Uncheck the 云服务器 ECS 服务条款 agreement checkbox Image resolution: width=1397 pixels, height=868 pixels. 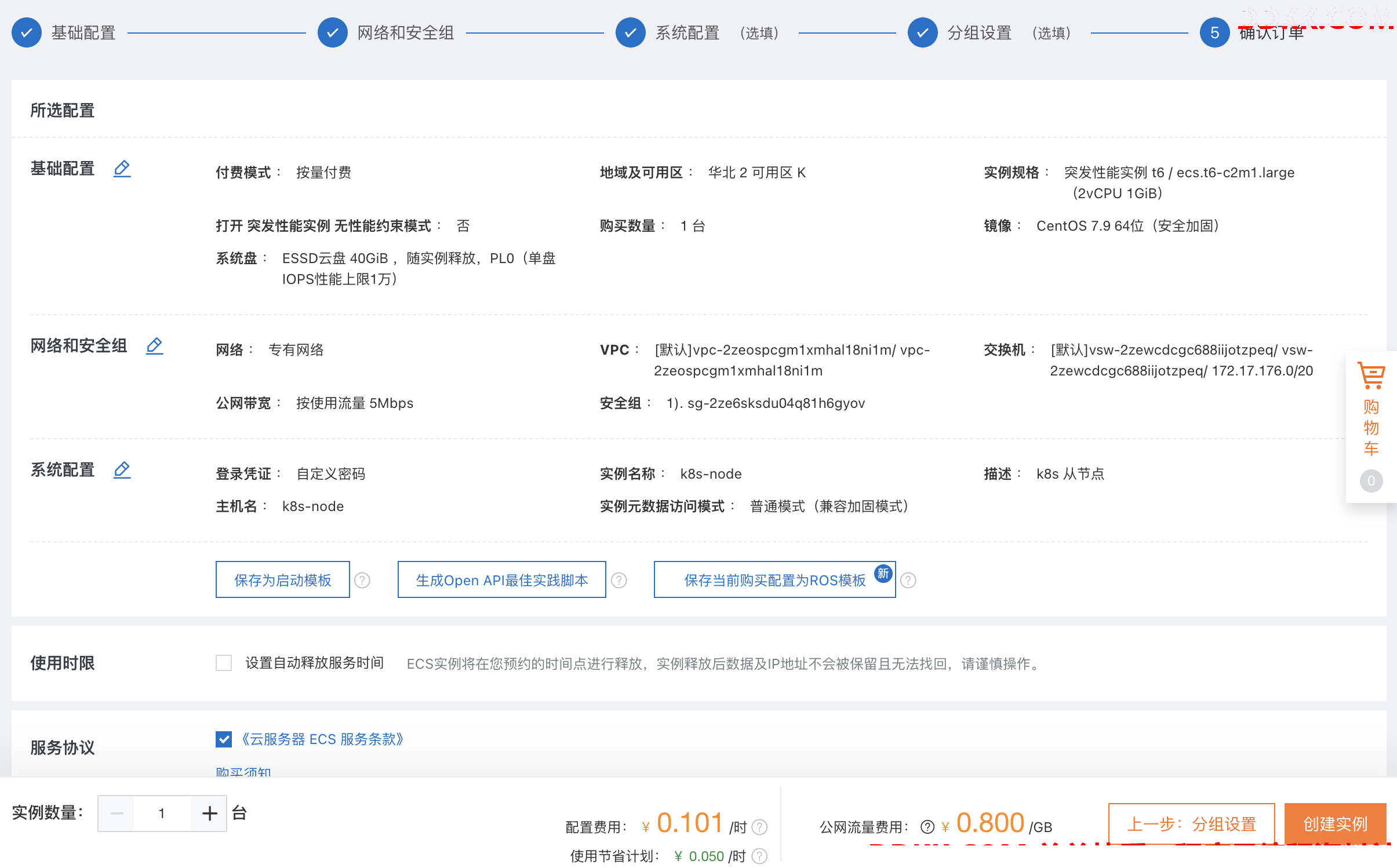[x=224, y=739]
